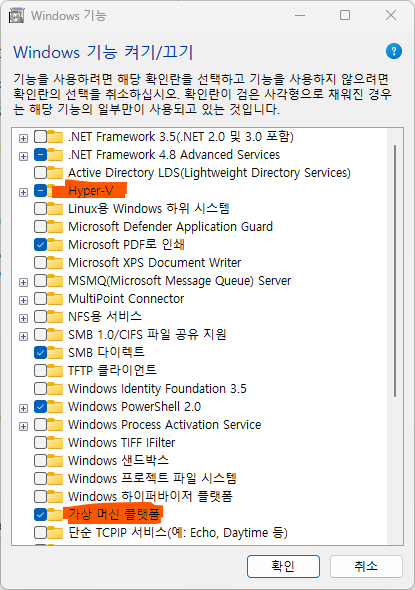The width and height of the screenshot is (415, 590).
Task: Select MSMQ(Microsoft Message Queue) Server label
Action: 179,281
